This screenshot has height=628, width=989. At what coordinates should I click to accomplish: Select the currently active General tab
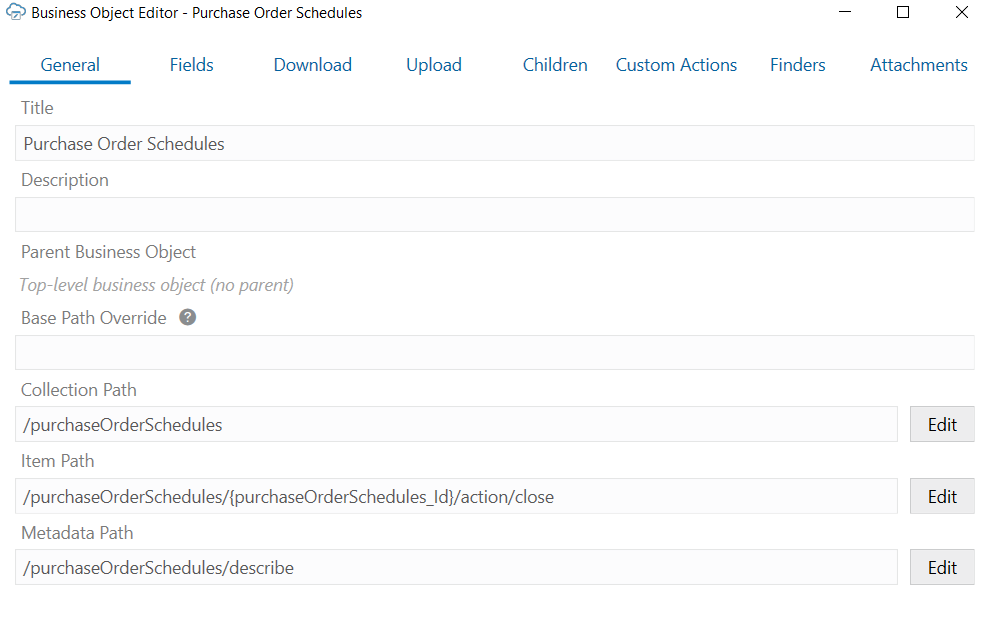69,64
